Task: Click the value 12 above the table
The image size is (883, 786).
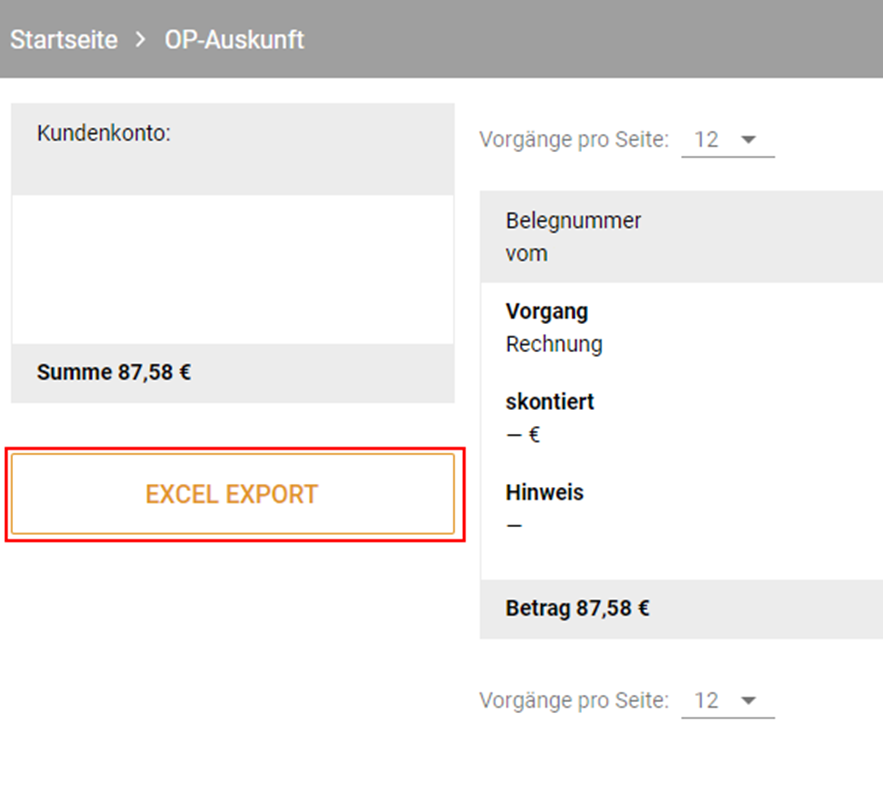Action: pyautogui.click(x=706, y=140)
